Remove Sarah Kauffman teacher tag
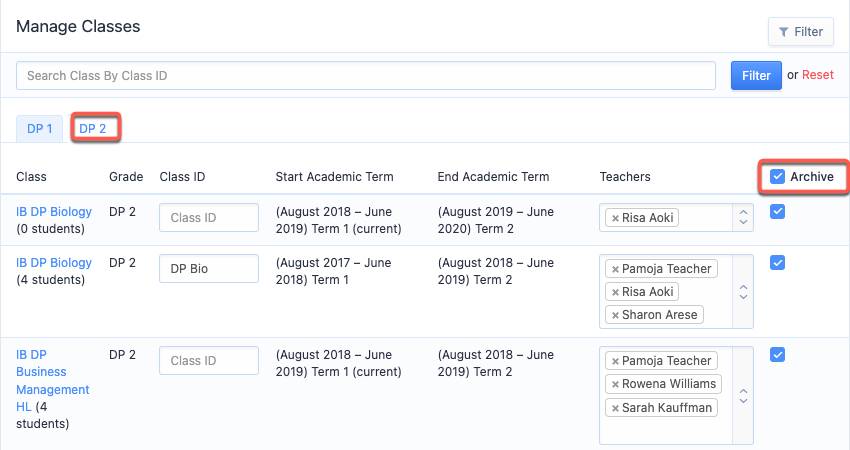 [615, 408]
